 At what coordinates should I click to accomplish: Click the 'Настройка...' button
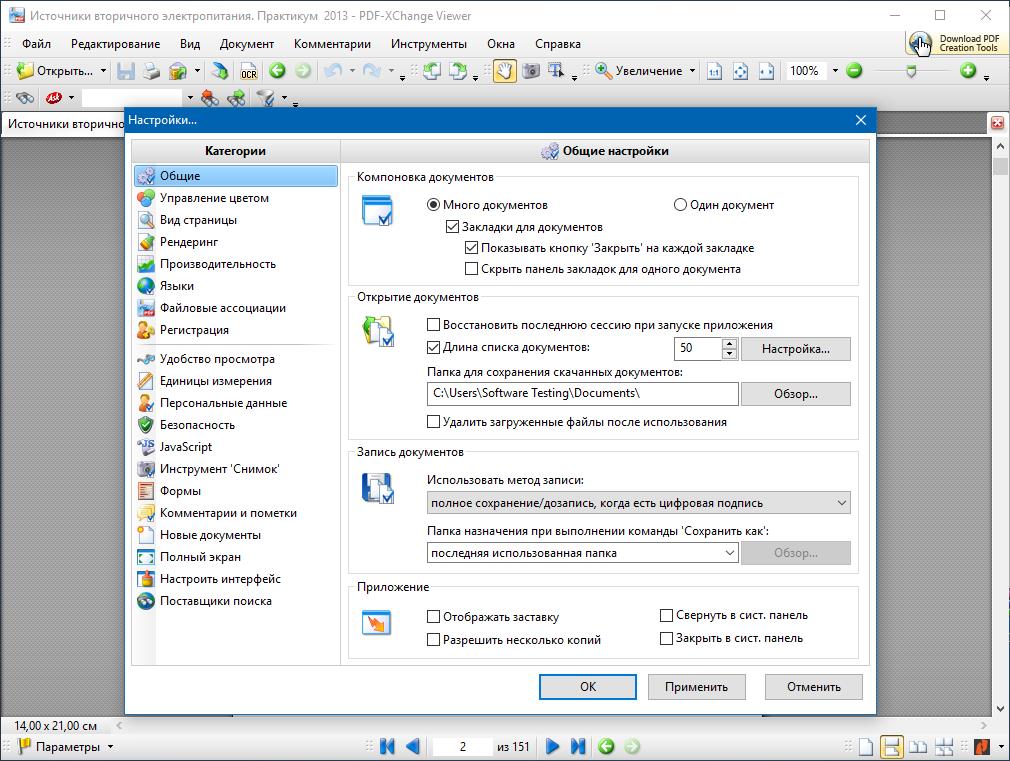point(795,349)
